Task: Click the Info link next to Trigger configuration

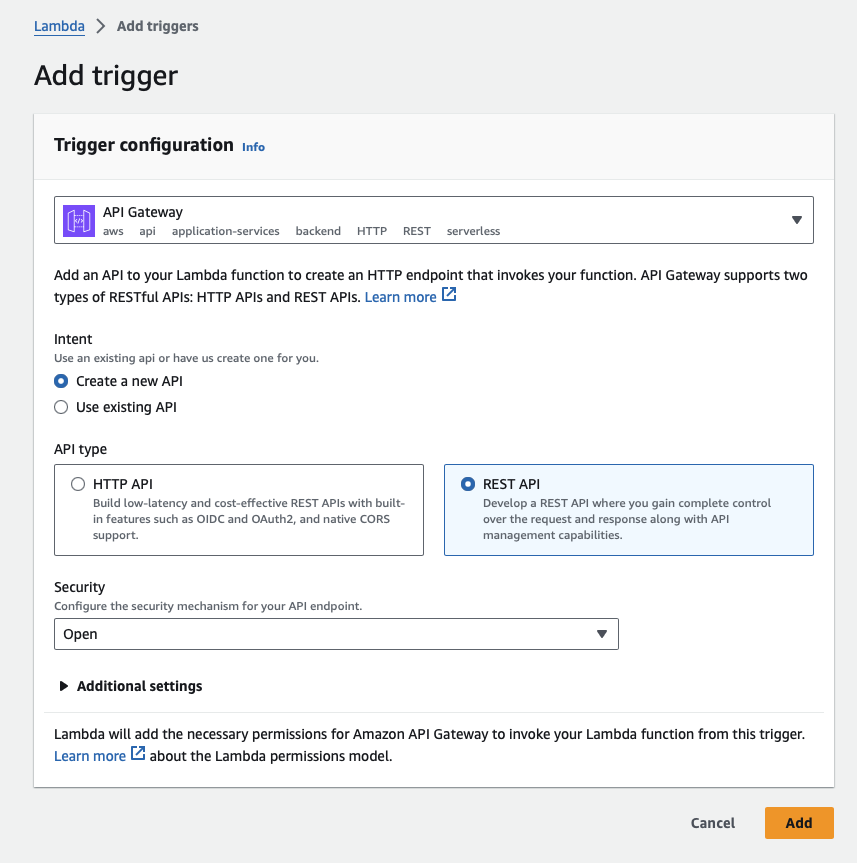Action: (x=253, y=146)
